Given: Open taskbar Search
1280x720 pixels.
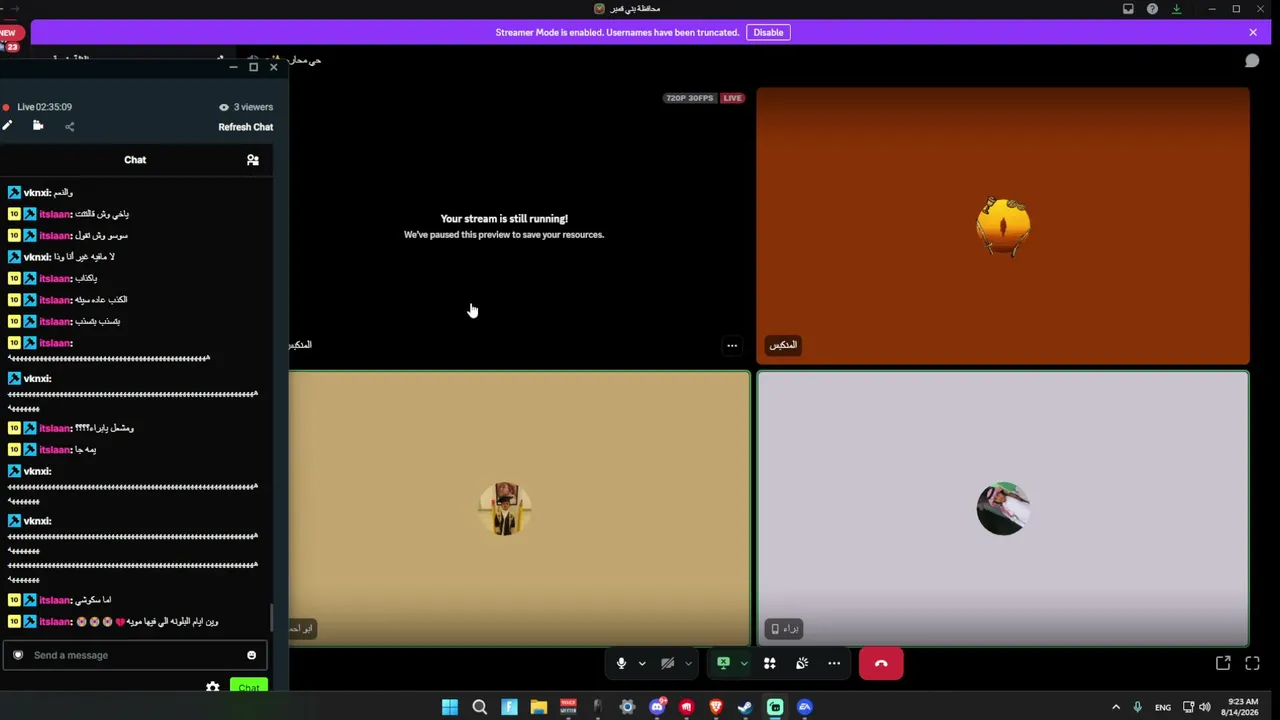Looking at the screenshot, I should tap(480, 707).
